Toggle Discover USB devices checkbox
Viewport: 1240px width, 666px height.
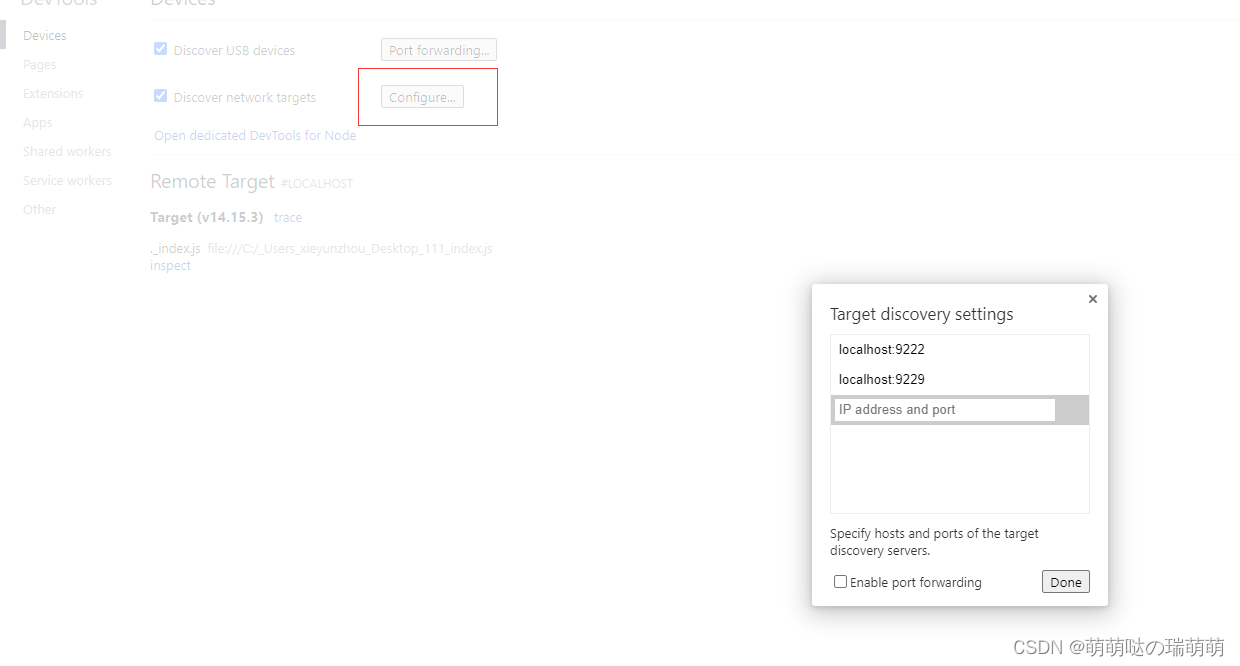pyautogui.click(x=160, y=49)
